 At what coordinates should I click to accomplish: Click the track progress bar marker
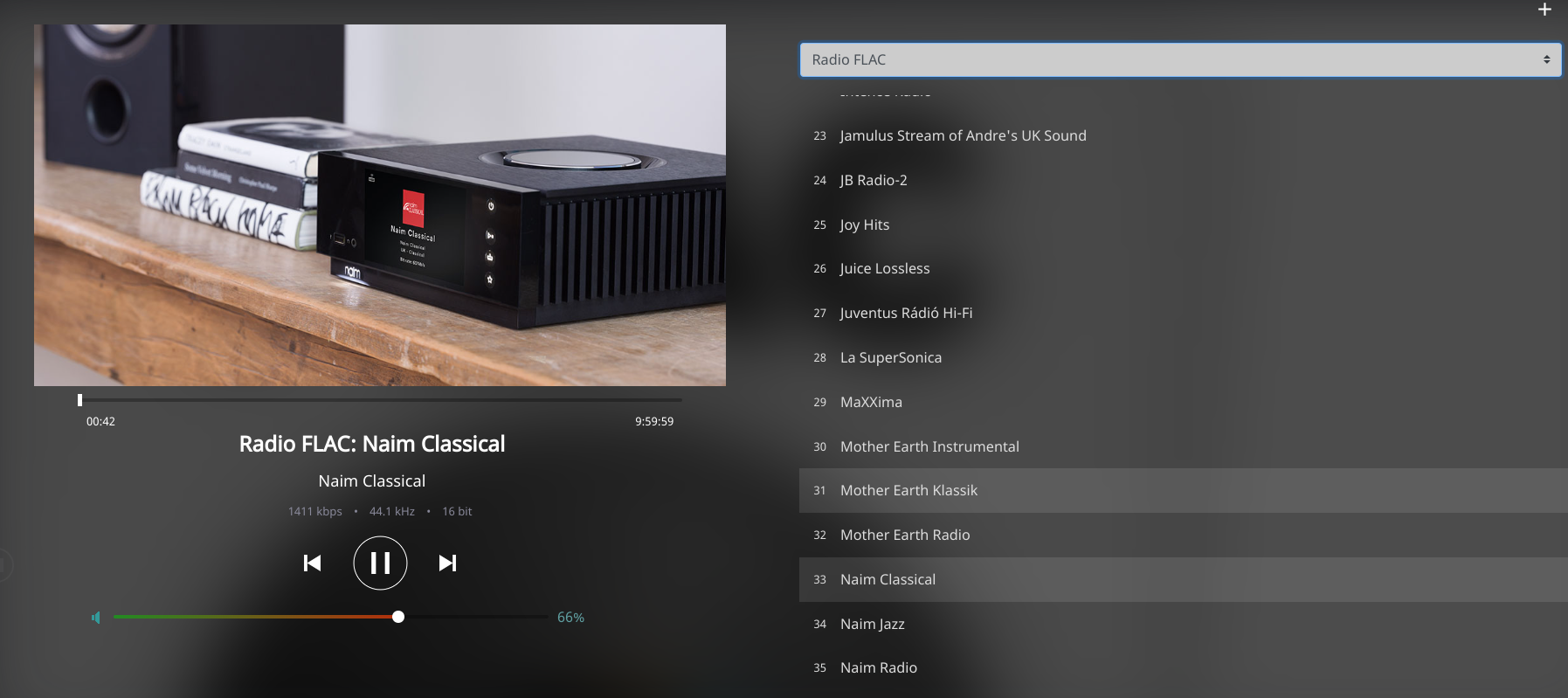79,400
